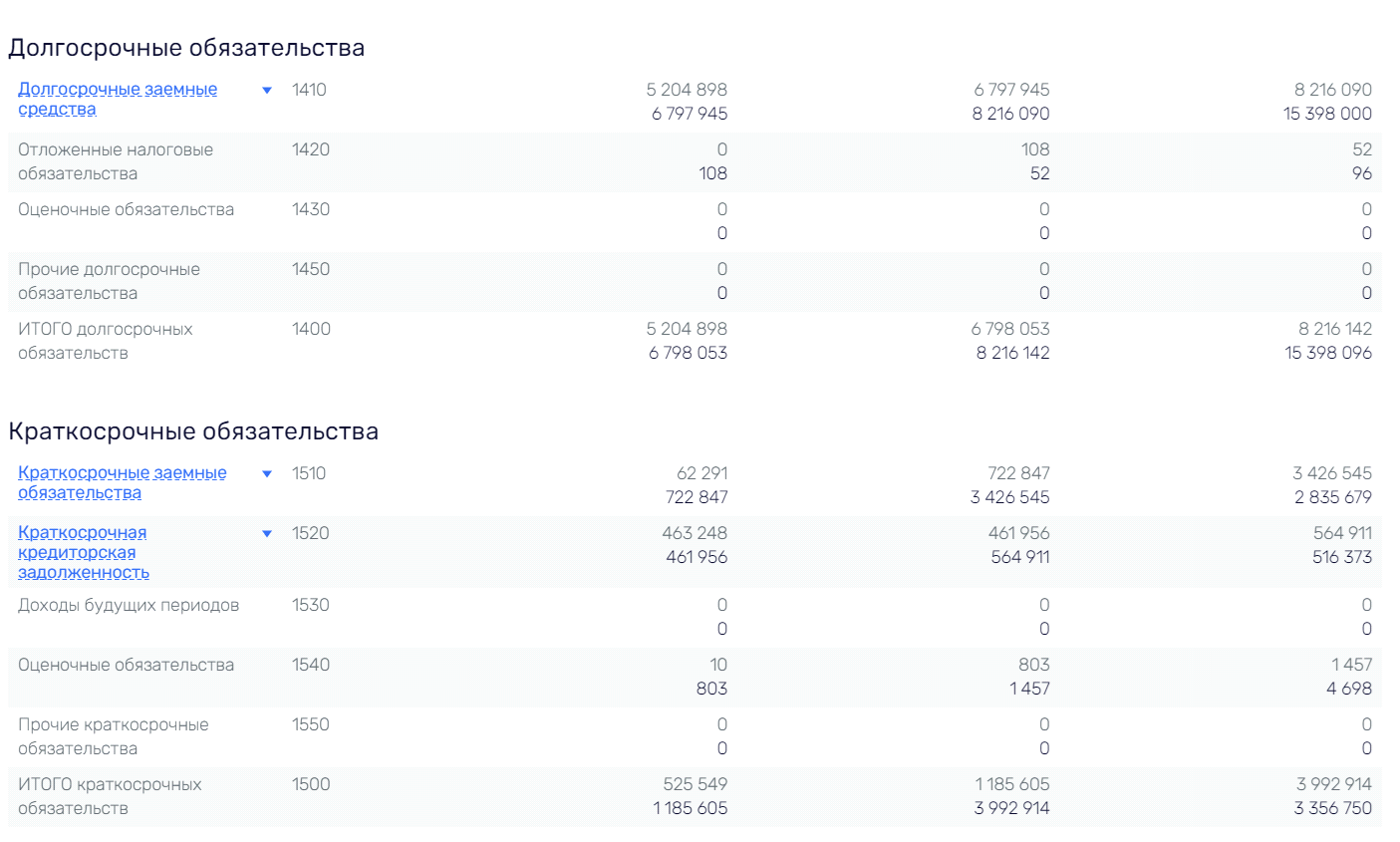The height and width of the screenshot is (842, 1400).
Task: Click the value 5 204 898 in row 1410
Action: 687,90
